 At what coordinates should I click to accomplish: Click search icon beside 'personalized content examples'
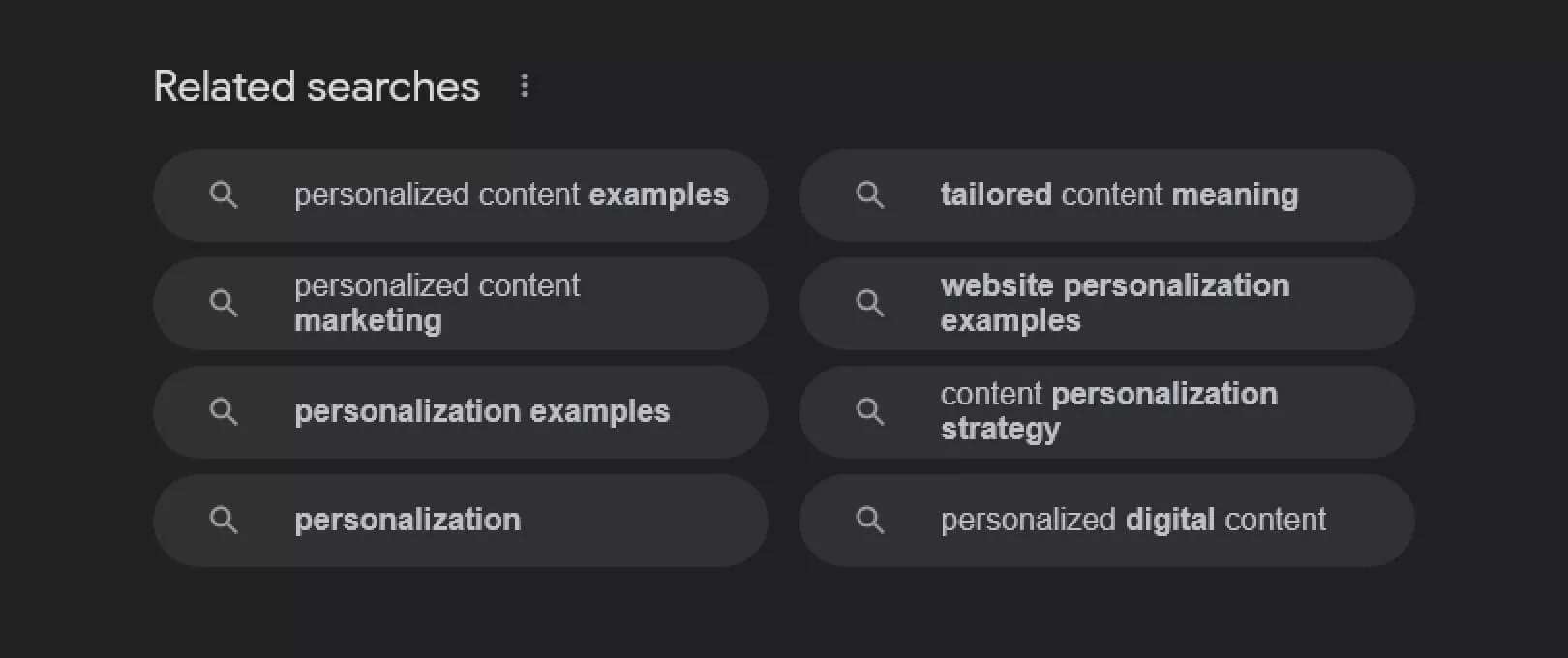click(x=224, y=195)
